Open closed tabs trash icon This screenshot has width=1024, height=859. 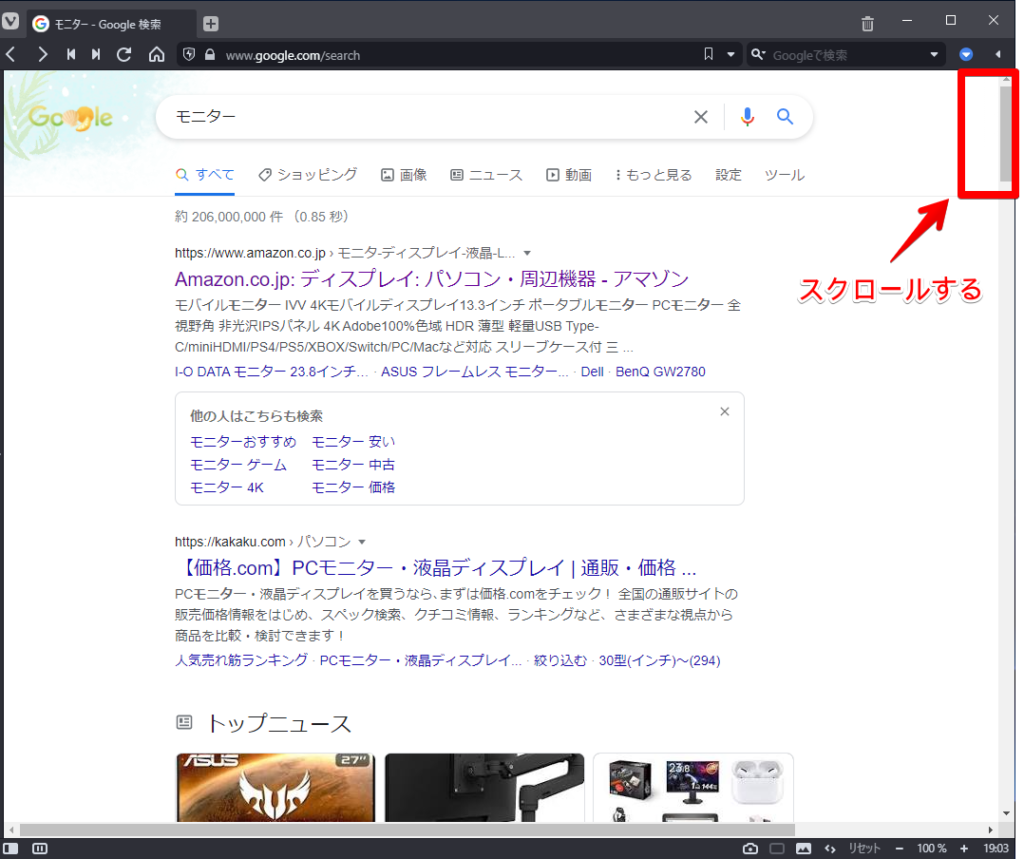(867, 24)
